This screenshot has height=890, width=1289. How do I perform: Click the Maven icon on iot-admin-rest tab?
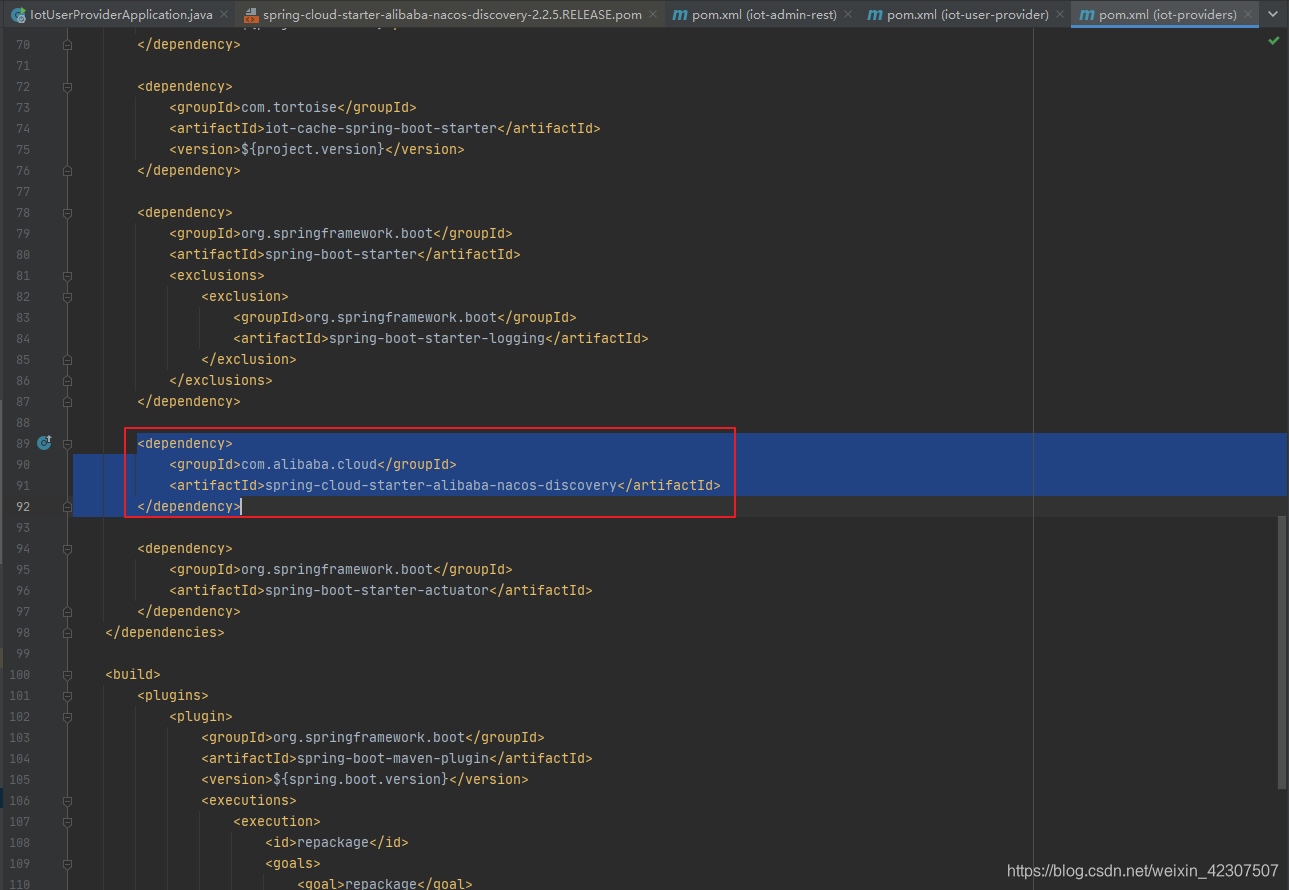click(x=680, y=15)
